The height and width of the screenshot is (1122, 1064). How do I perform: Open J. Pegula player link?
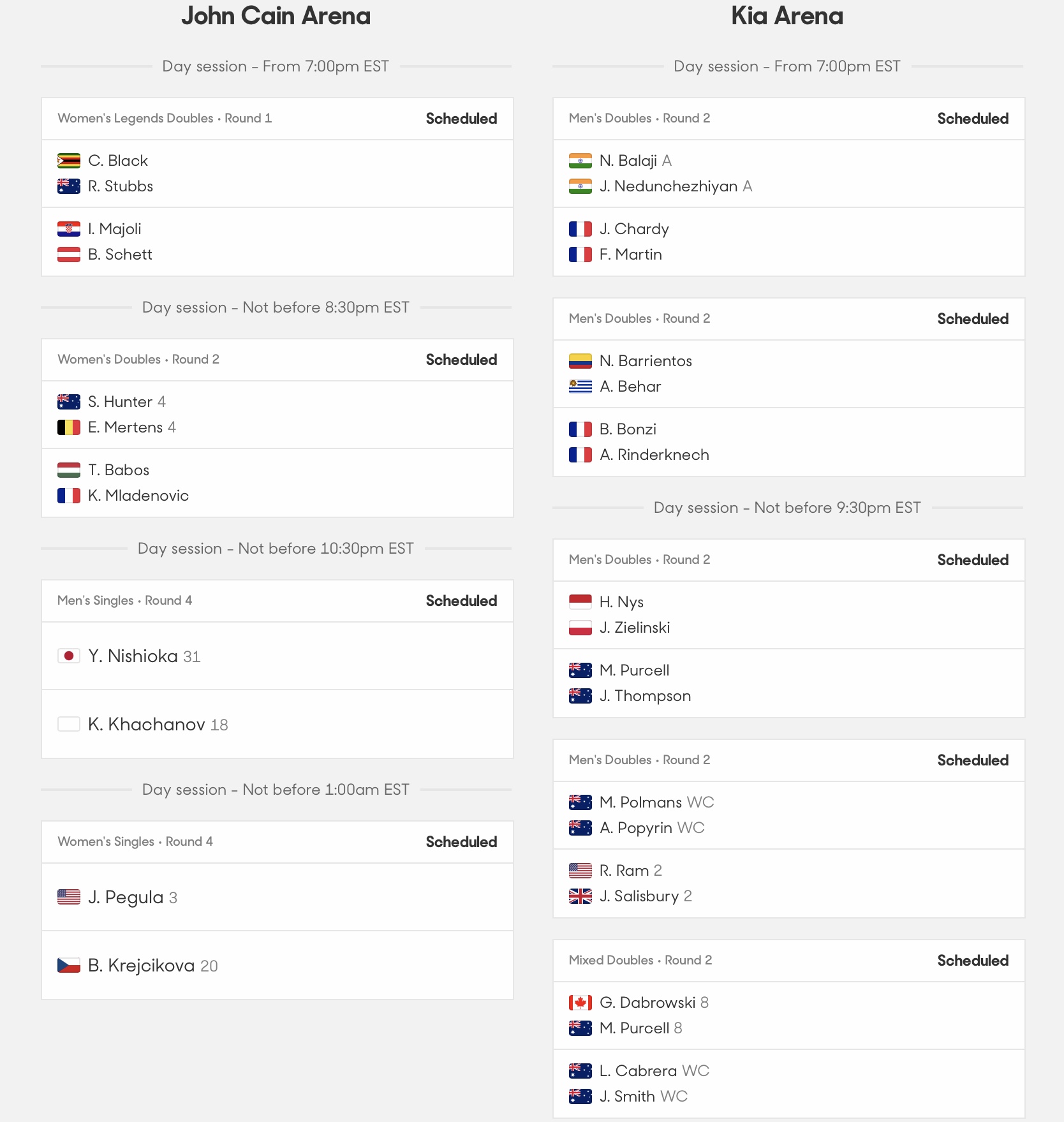pyautogui.click(x=126, y=897)
